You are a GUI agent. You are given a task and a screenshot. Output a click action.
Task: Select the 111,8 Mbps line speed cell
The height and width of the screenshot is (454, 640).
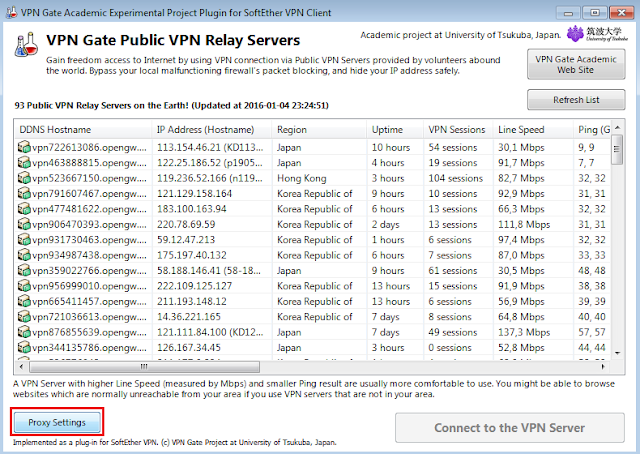click(x=524, y=225)
